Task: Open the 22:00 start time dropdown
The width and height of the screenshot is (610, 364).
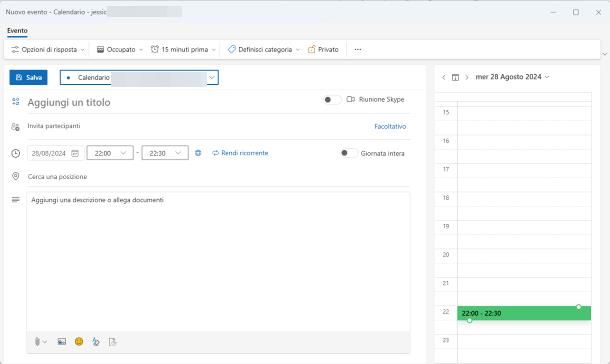Action: [x=110, y=153]
